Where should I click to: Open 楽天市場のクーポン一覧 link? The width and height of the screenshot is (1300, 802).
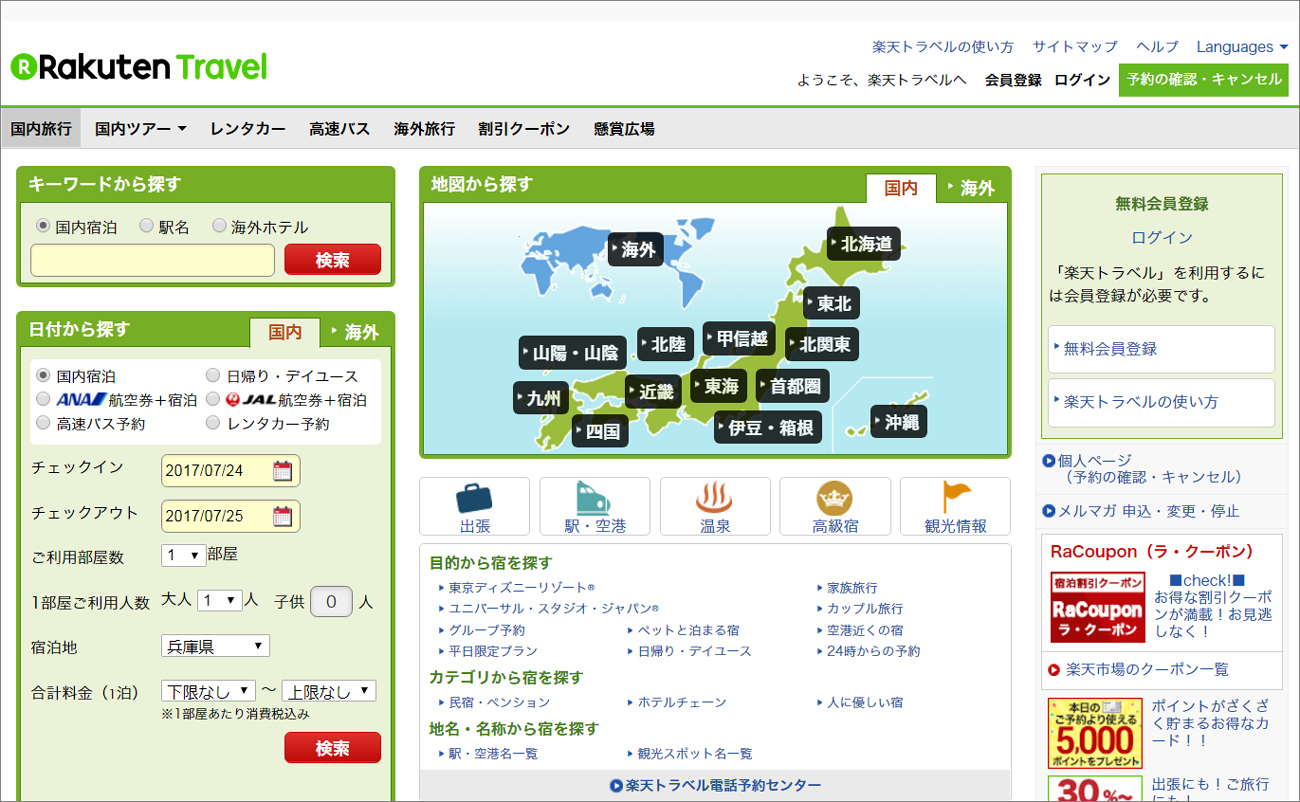[1147, 669]
